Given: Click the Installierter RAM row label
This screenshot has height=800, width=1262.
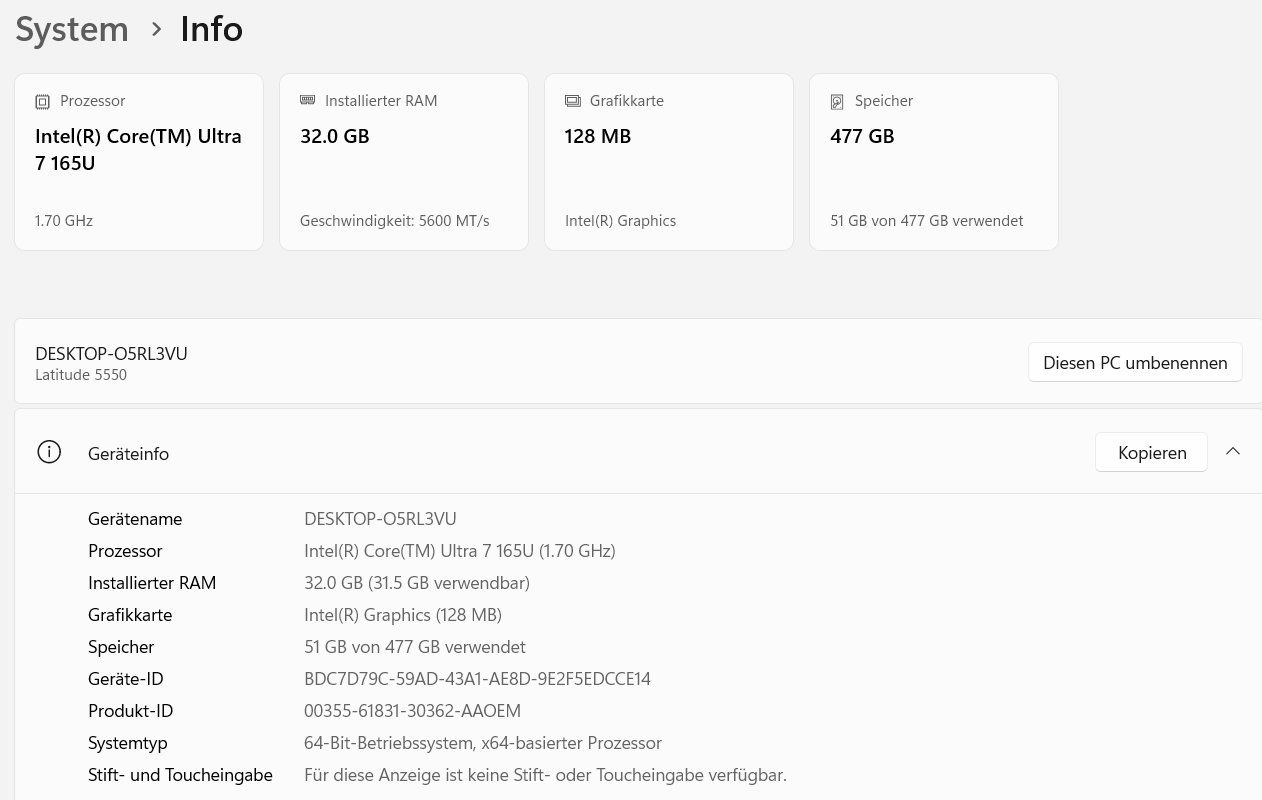Looking at the screenshot, I should 152,583.
